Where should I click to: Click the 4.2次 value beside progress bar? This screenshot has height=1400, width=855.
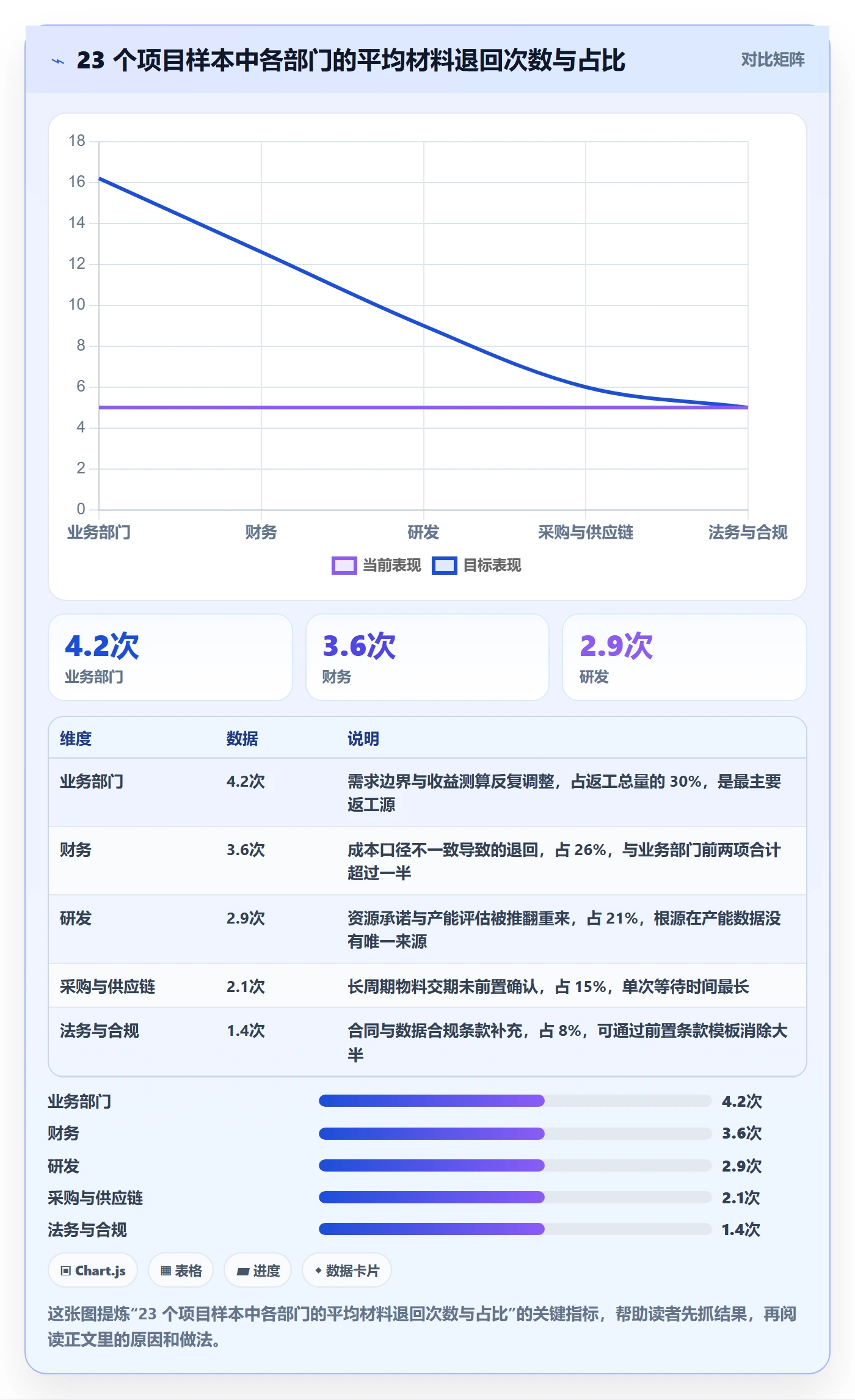742,1101
